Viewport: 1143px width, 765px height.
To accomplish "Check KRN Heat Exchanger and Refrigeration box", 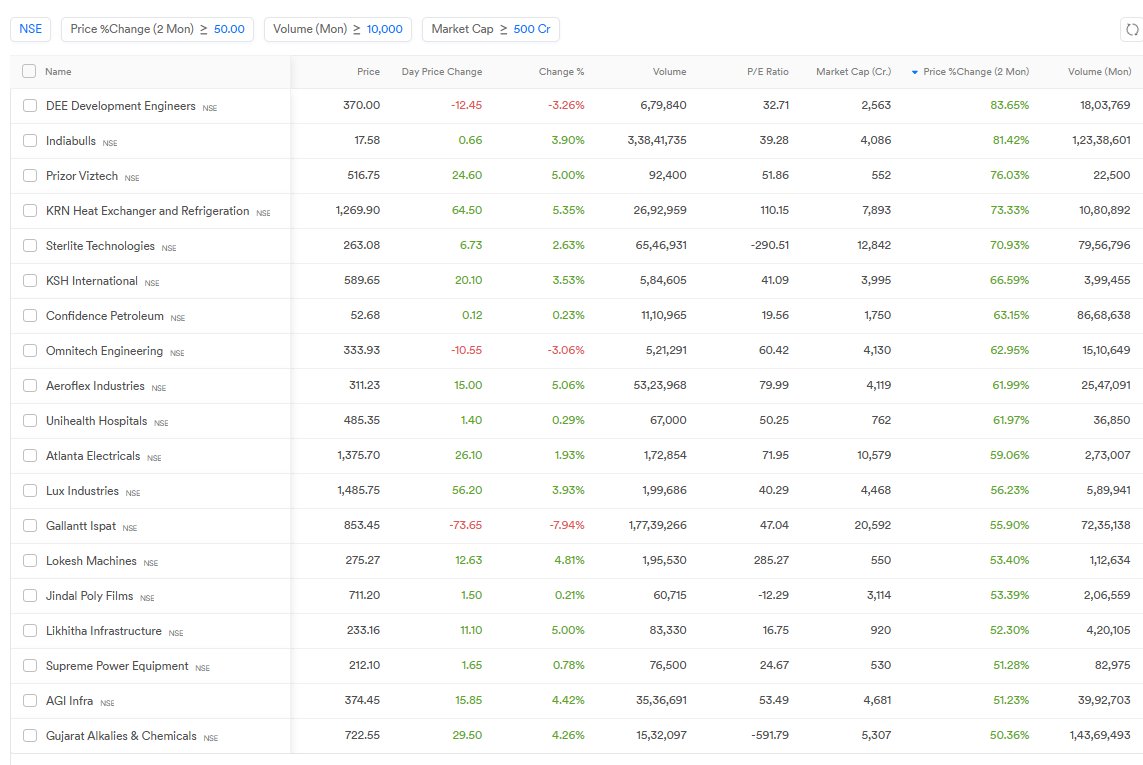I will click(x=30, y=211).
